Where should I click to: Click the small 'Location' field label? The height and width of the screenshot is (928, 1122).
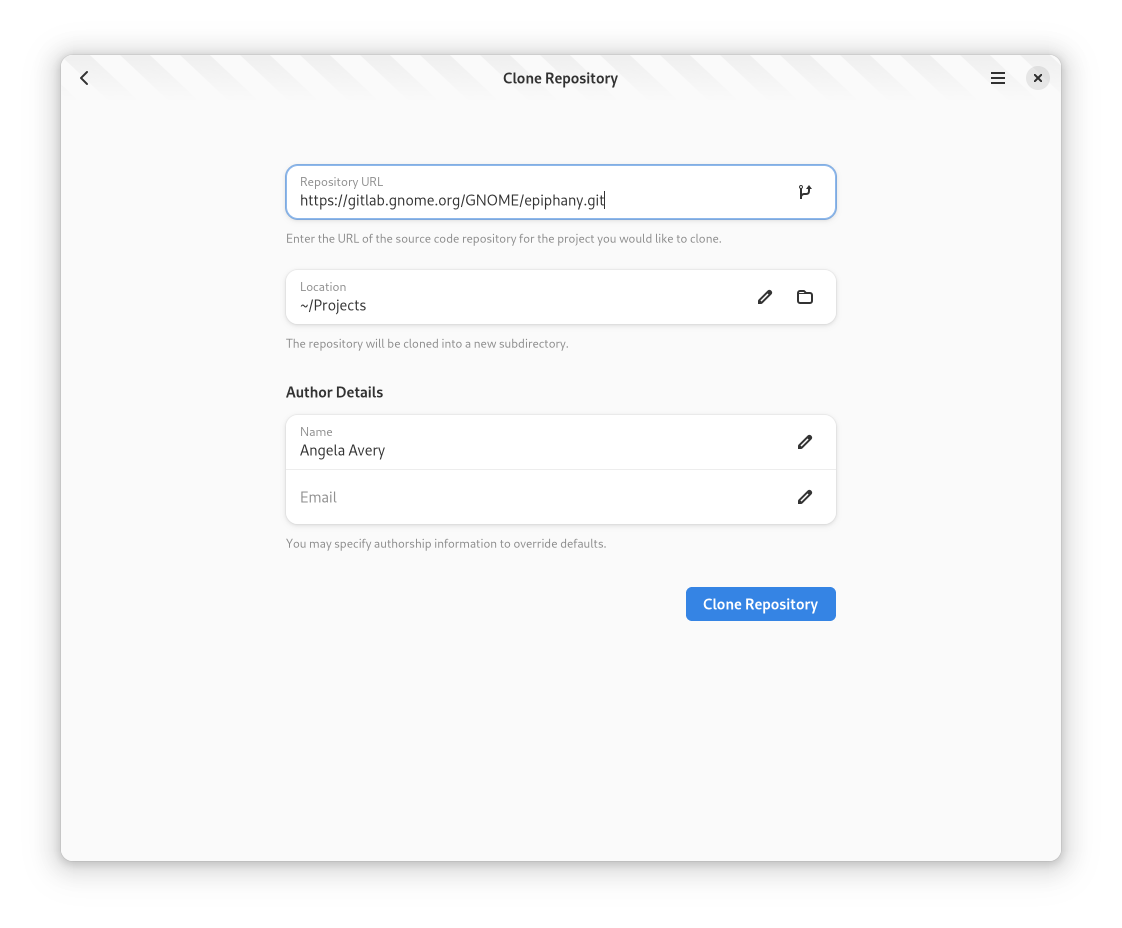coord(323,287)
